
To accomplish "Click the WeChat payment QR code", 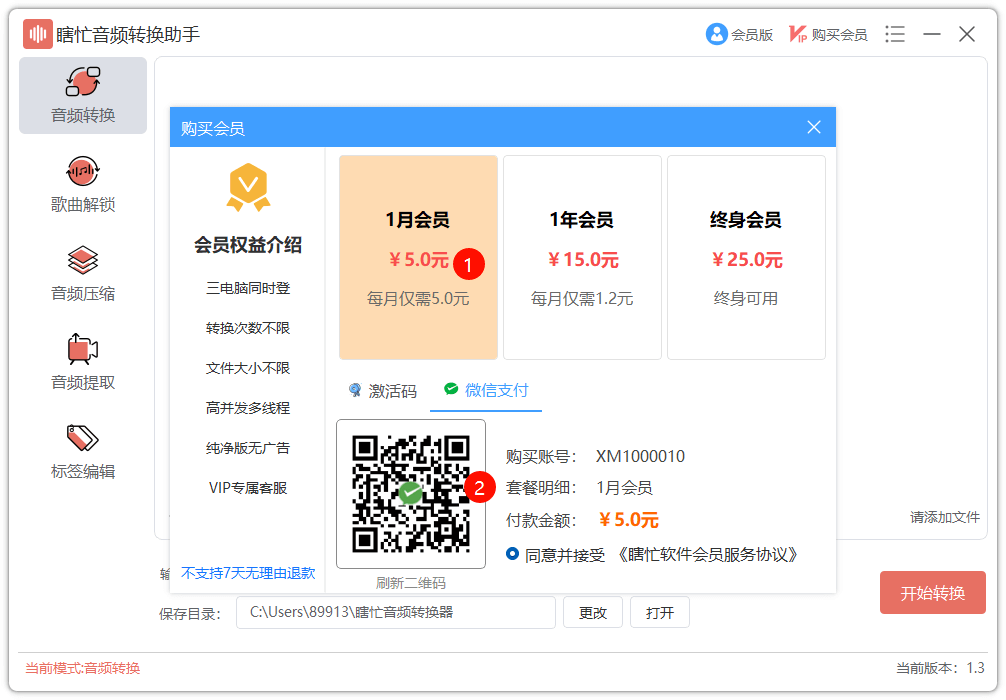I will pyautogui.click(x=411, y=494).
